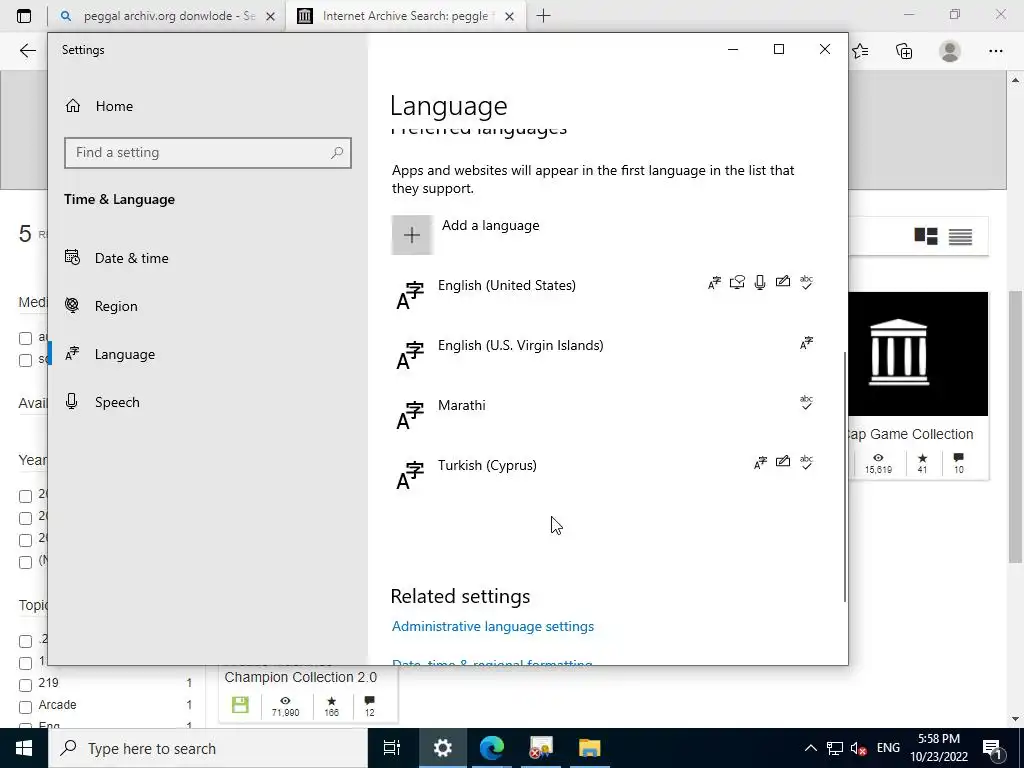Select English (United States) language entry
This screenshot has width=1024, height=768.
pyautogui.click(x=604, y=294)
